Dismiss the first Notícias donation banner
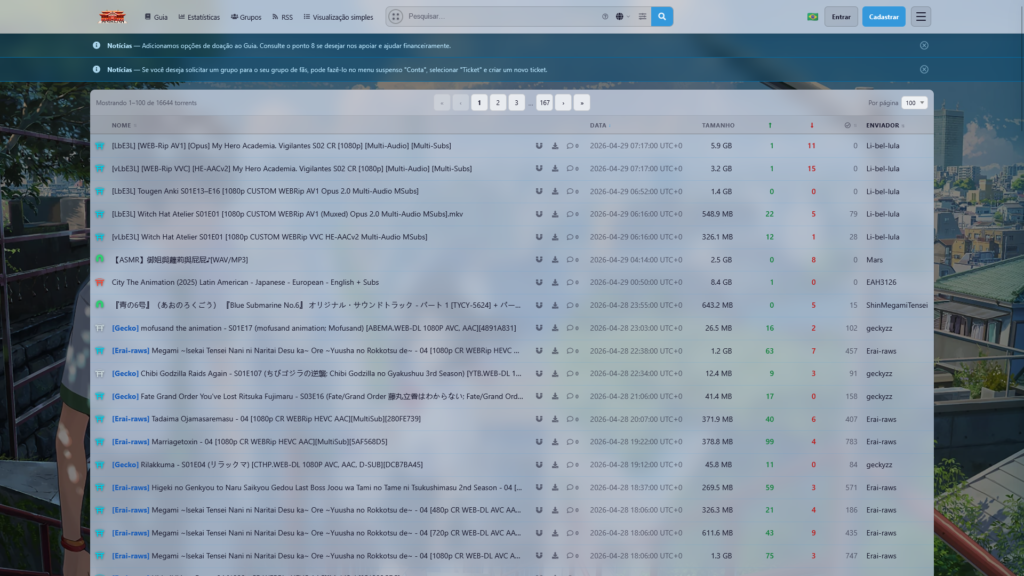 pos(923,45)
